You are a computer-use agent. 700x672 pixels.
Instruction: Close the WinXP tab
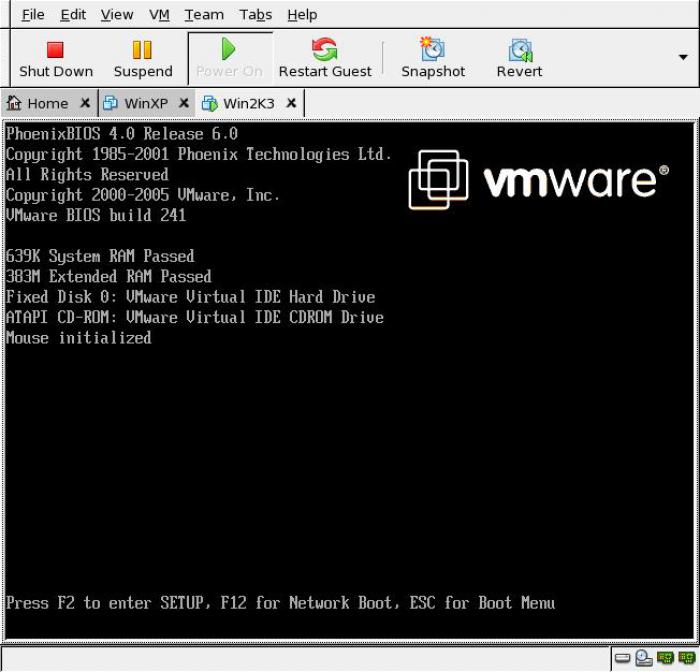183,103
